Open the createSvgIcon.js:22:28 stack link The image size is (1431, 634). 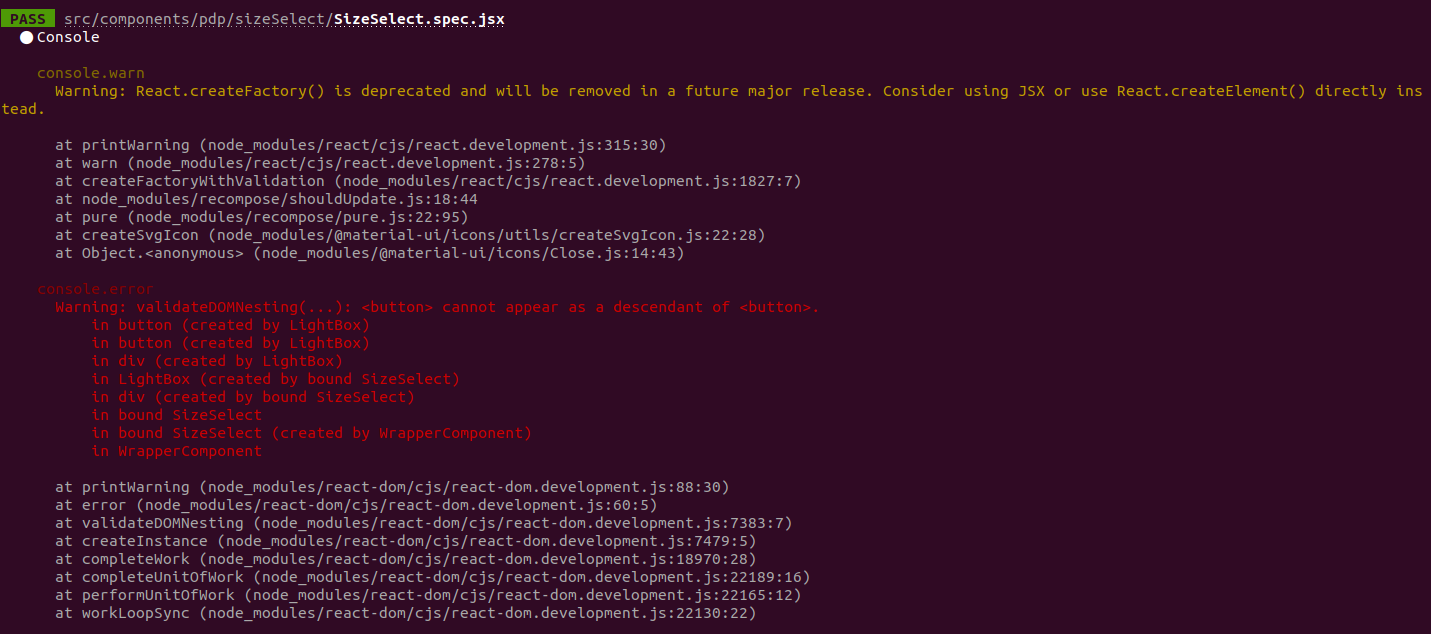(x=491, y=235)
